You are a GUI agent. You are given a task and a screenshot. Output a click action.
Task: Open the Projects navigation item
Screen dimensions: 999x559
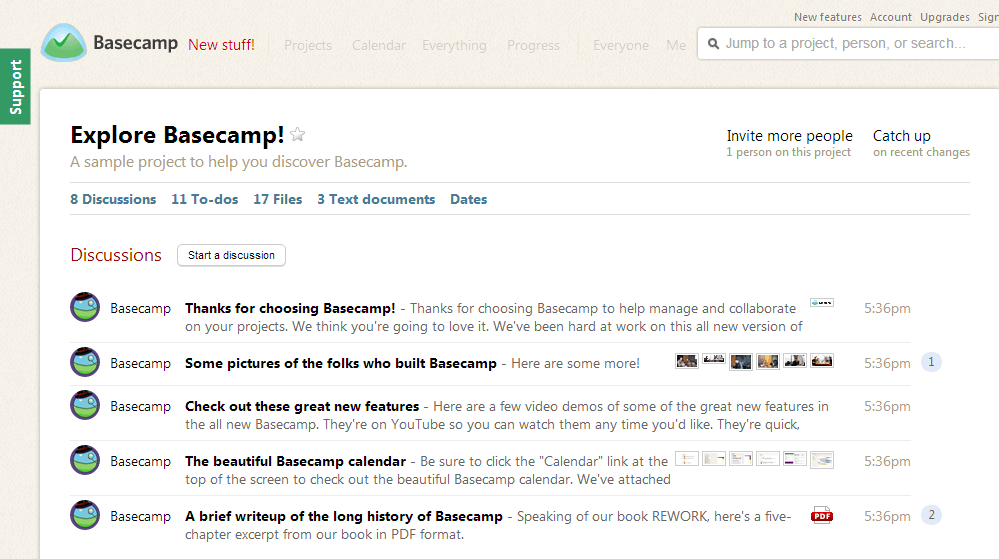(308, 45)
